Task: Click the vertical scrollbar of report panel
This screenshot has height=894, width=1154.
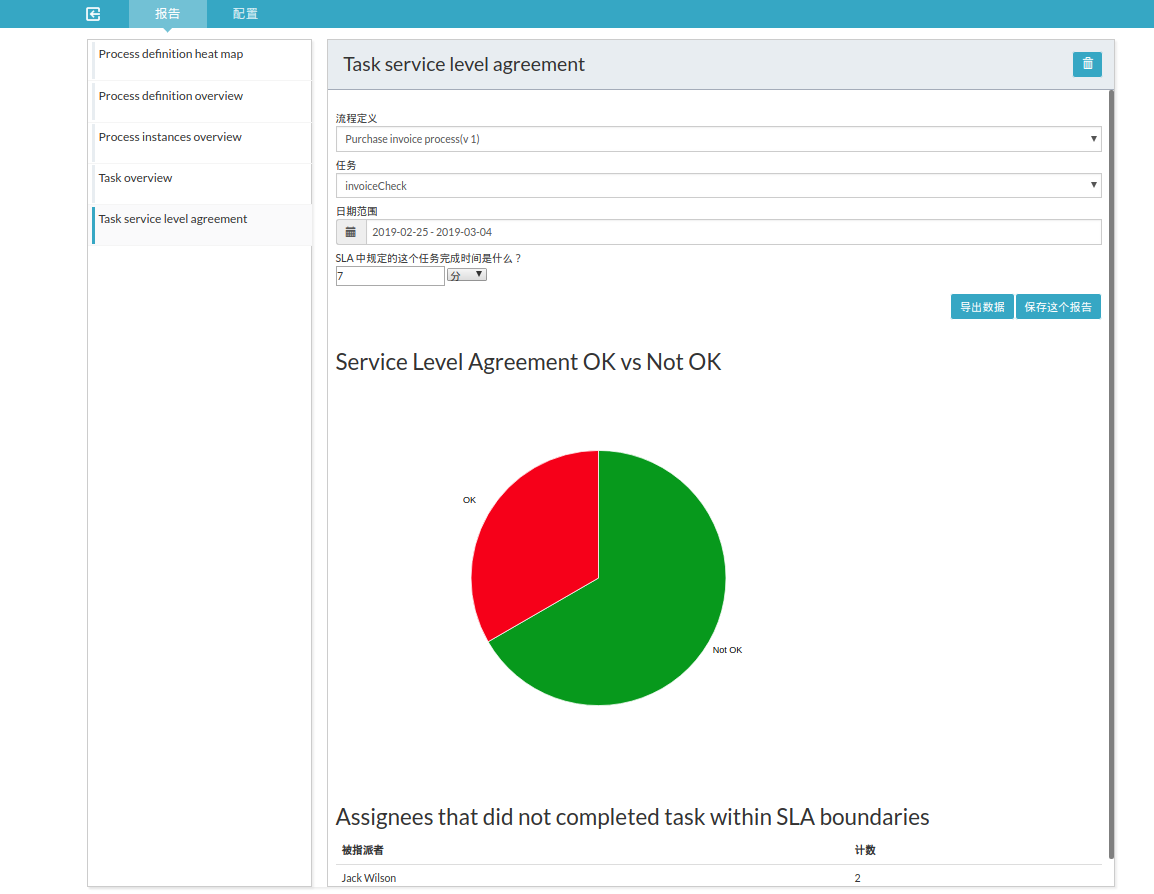Action: pyautogui.click(x=1110, y=470)
